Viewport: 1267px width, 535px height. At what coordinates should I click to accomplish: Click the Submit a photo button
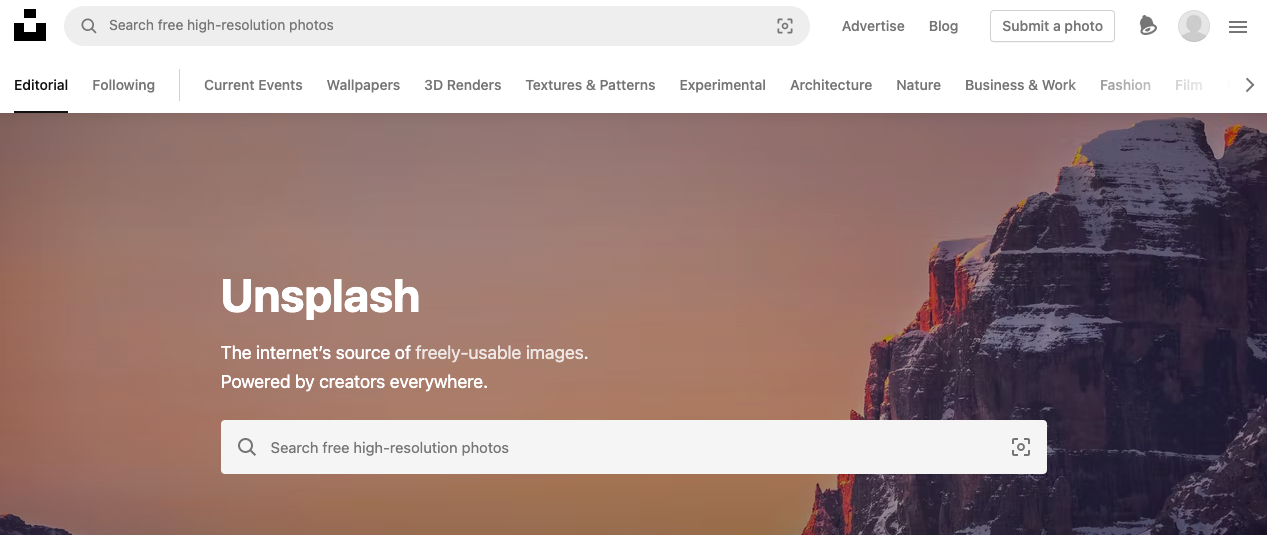(x=1052, y=26)
